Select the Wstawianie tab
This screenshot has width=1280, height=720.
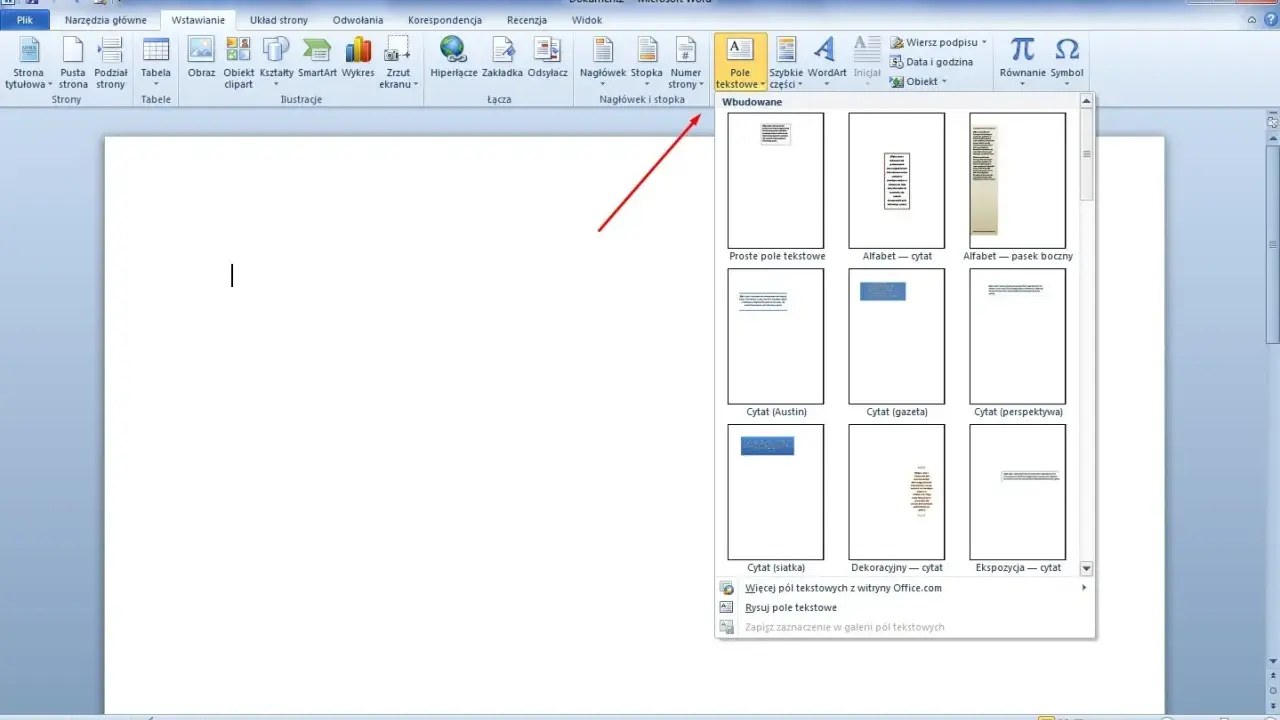click(x=197, y=20)
